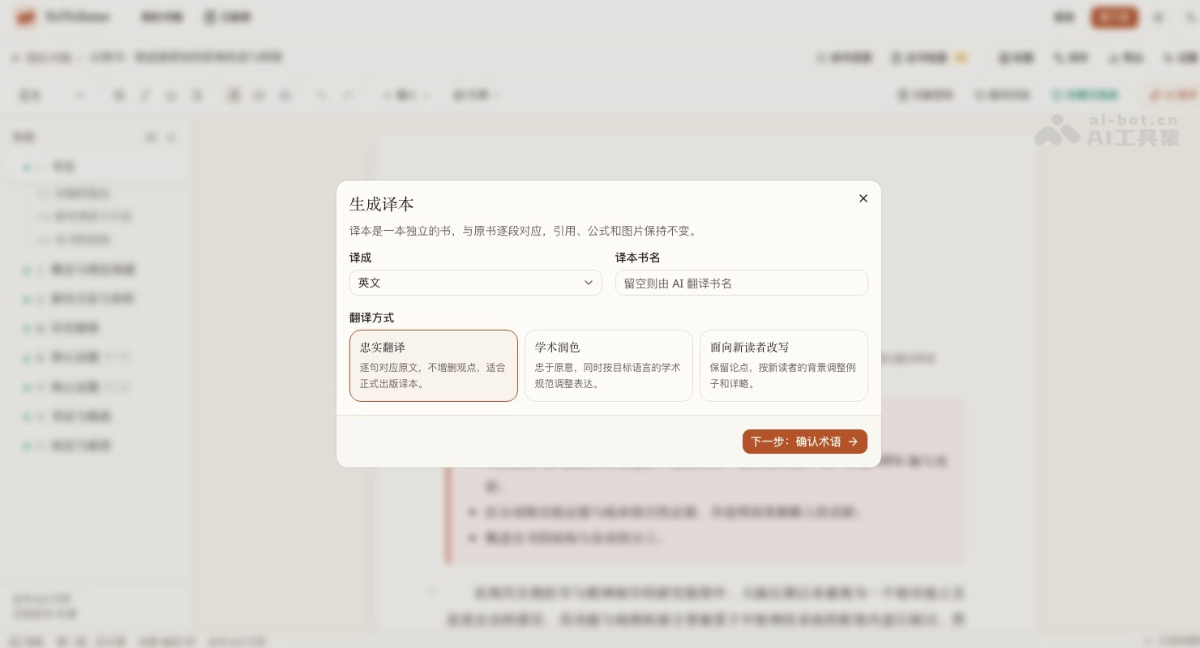Click the 下一步：确认术语 button
Screen dimensions: 1200x648
tap(805, 441)
